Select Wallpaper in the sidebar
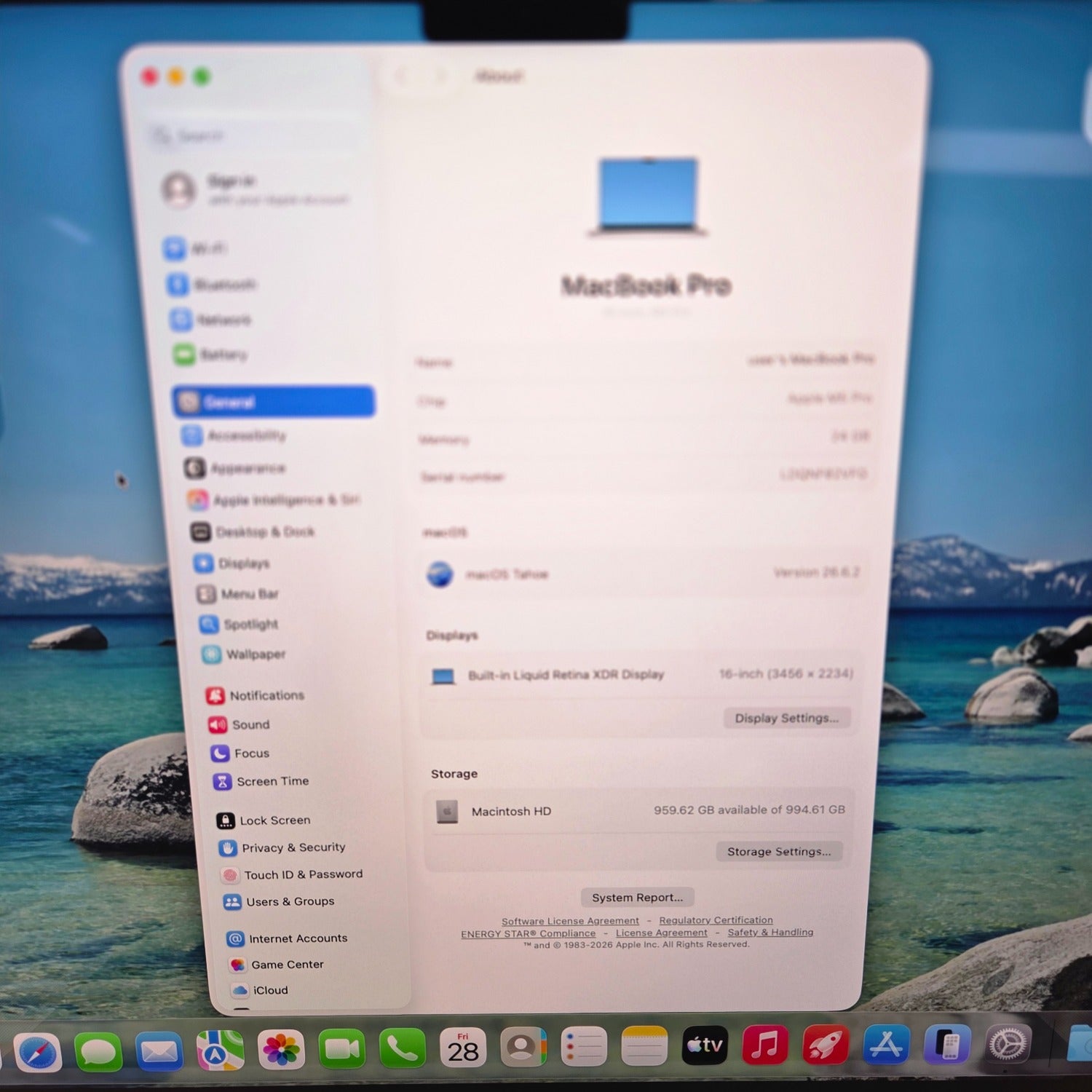The image size is (1092, 1092). point(244,654)
